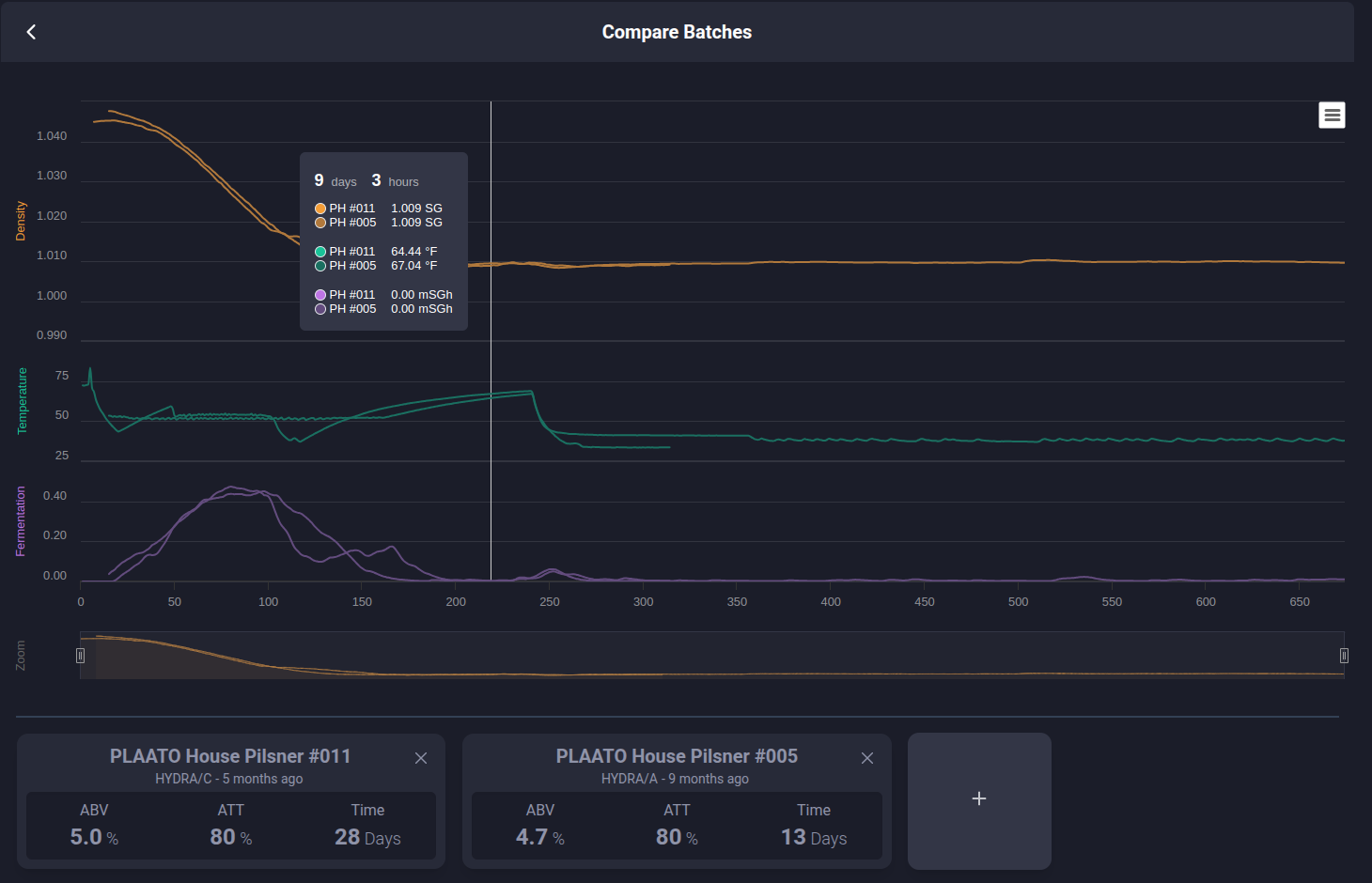Click green PH #011 temperature marker in tooltip
The height and width of the screenshot is (883, 1372).
(x=320, y=252)
